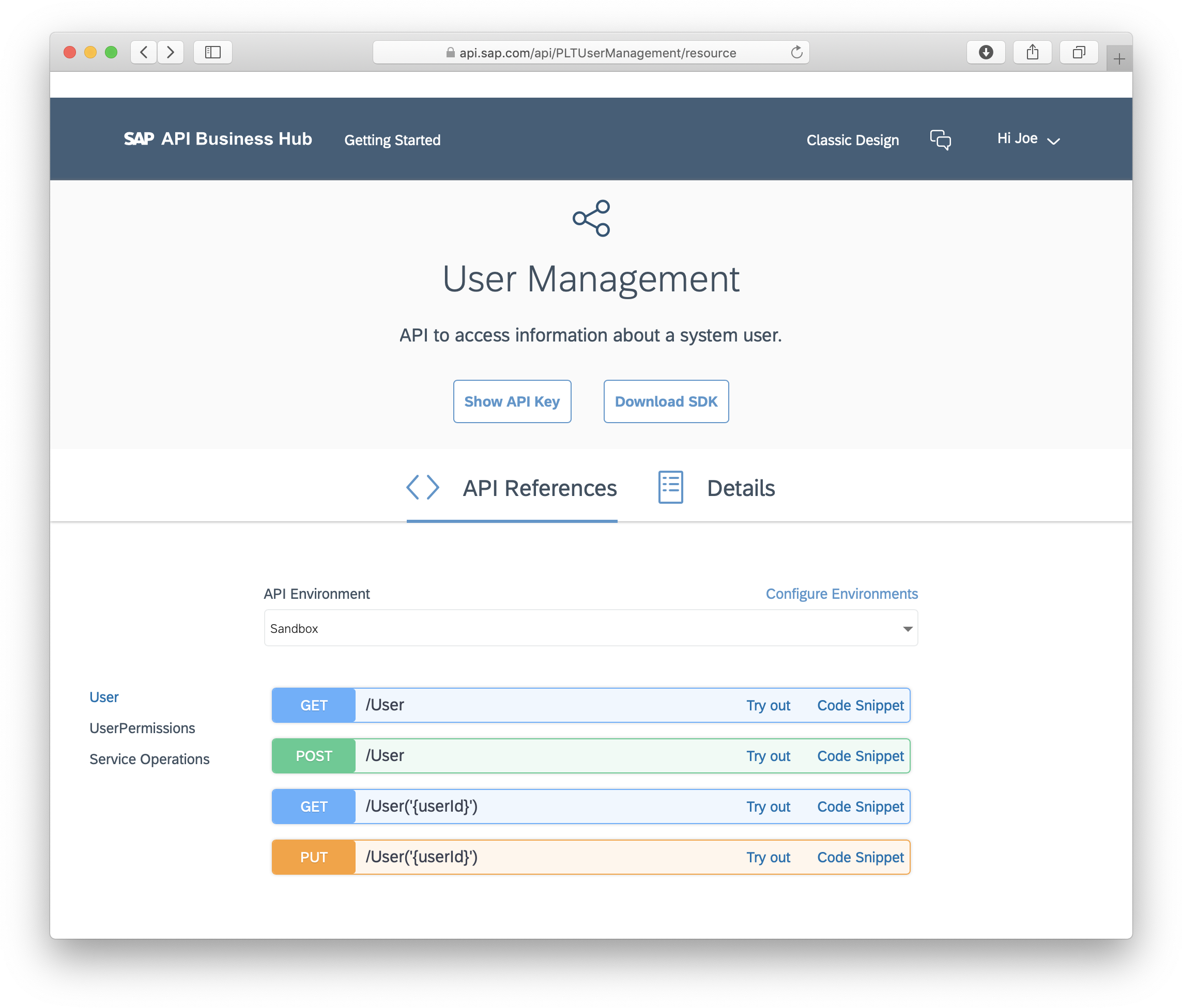Click the Download SDK button
1182x1008 pixels.
[666, 401]
